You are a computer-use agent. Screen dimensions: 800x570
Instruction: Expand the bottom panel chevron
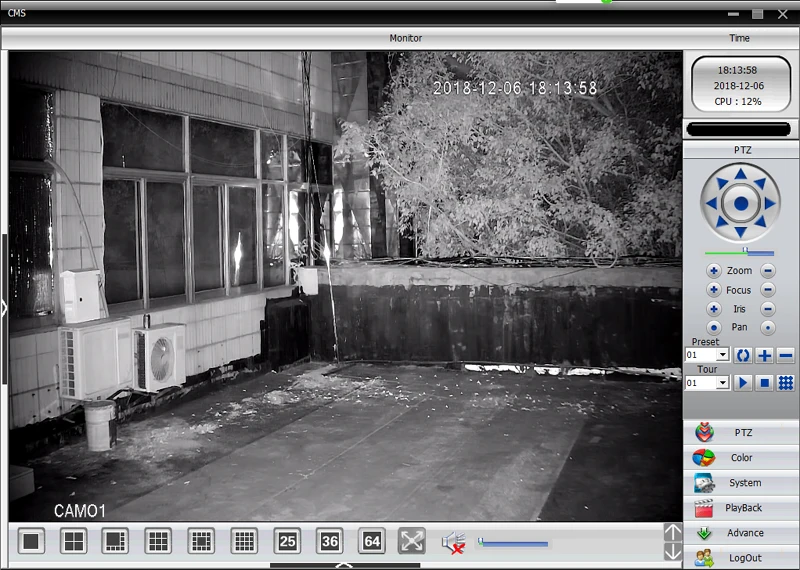(x=344, y=565)
